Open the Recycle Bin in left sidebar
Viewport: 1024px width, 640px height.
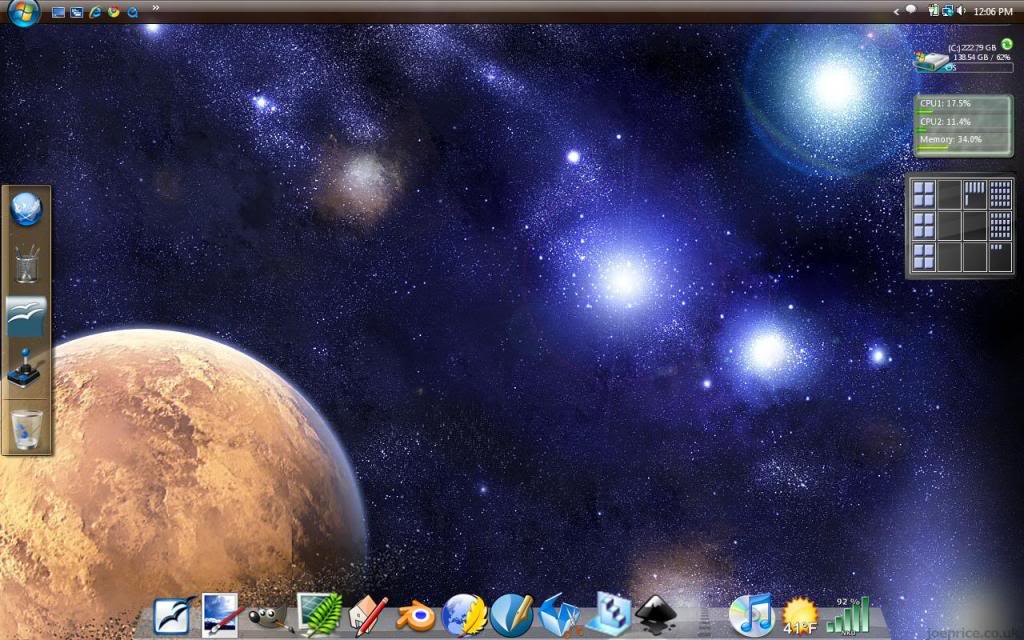27,429
